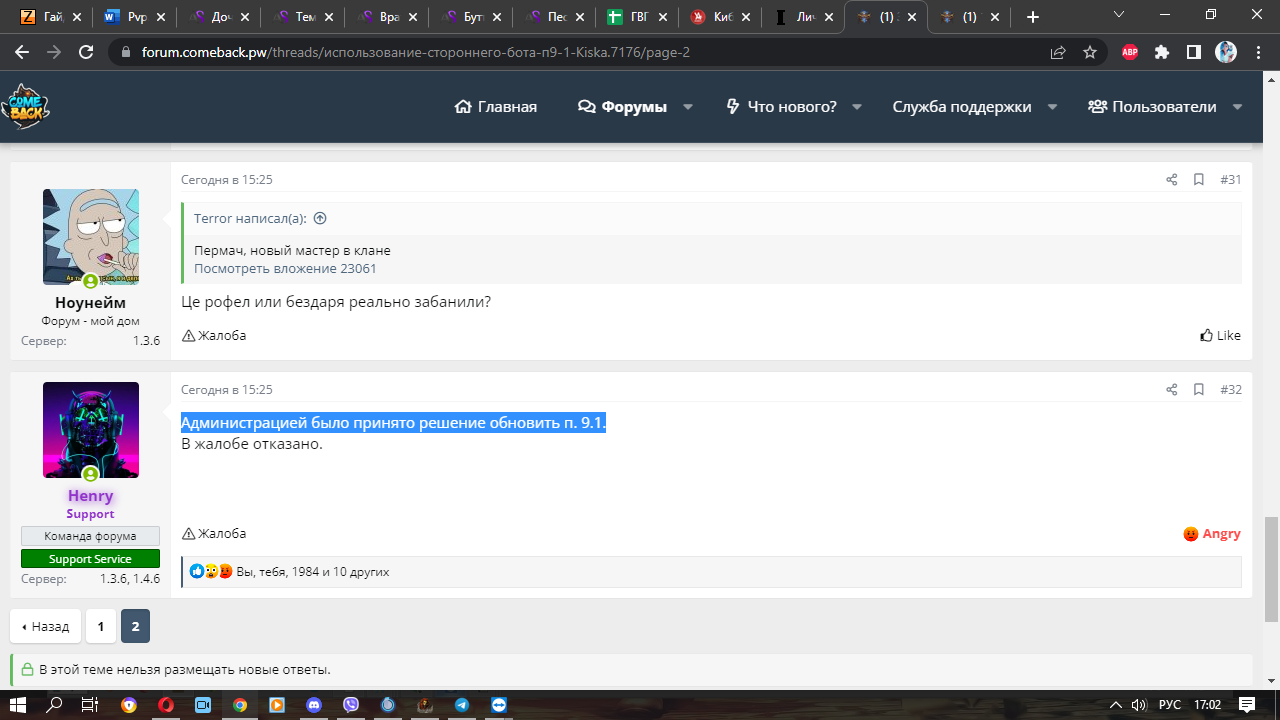Open the AdBlock Plus extension
Image resolution: width=1280 pixels, height=720 pixels.
[1130, 52]
